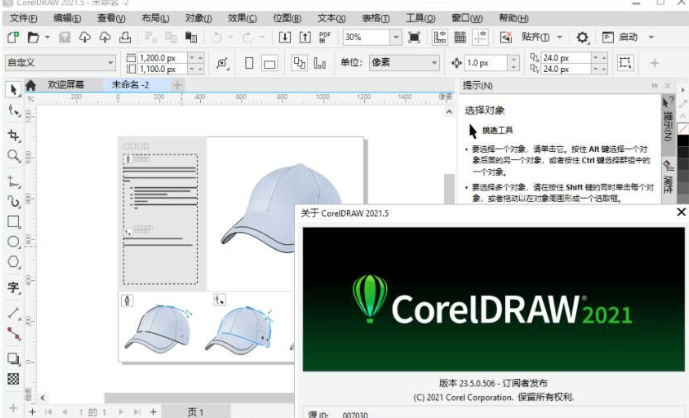Viewport: 689px width, 418px height.
Task: Select the Pick tool in toolbox
Action: pyautogui.click(x=13, y=90)
